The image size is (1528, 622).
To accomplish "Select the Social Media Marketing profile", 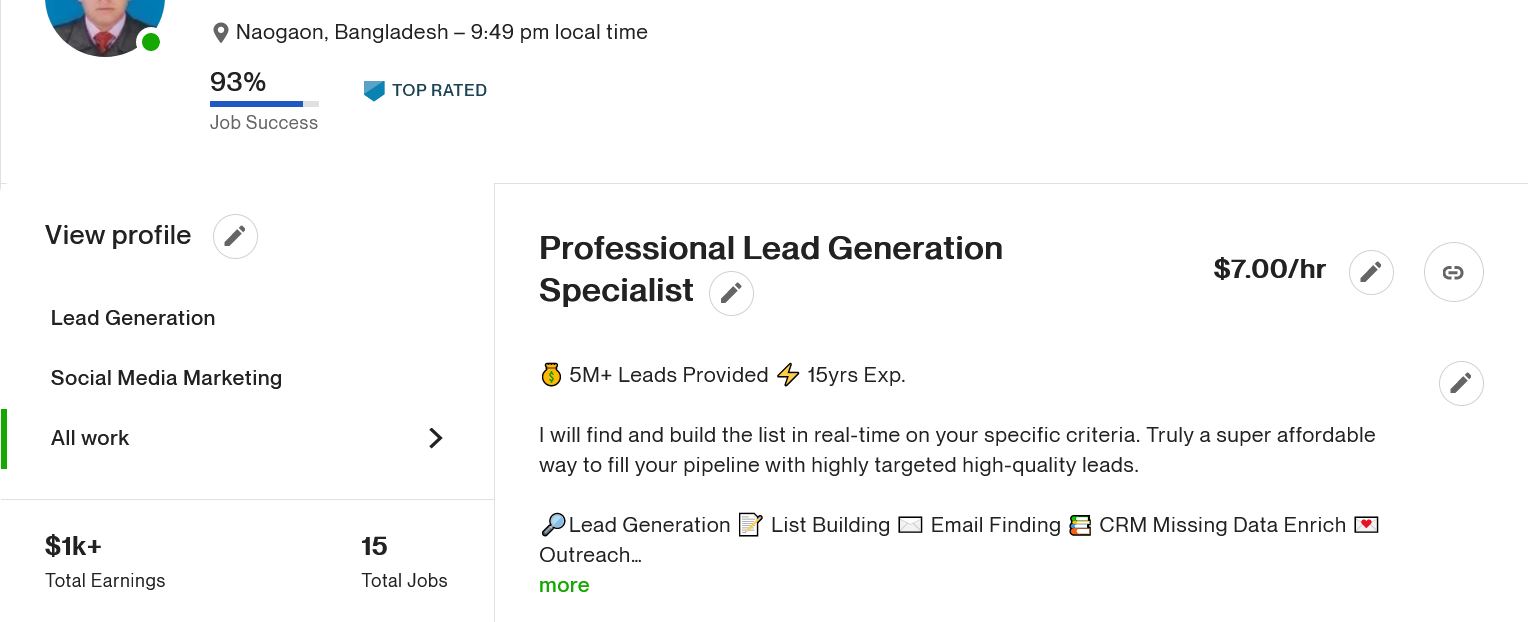I will coord(166,378).
